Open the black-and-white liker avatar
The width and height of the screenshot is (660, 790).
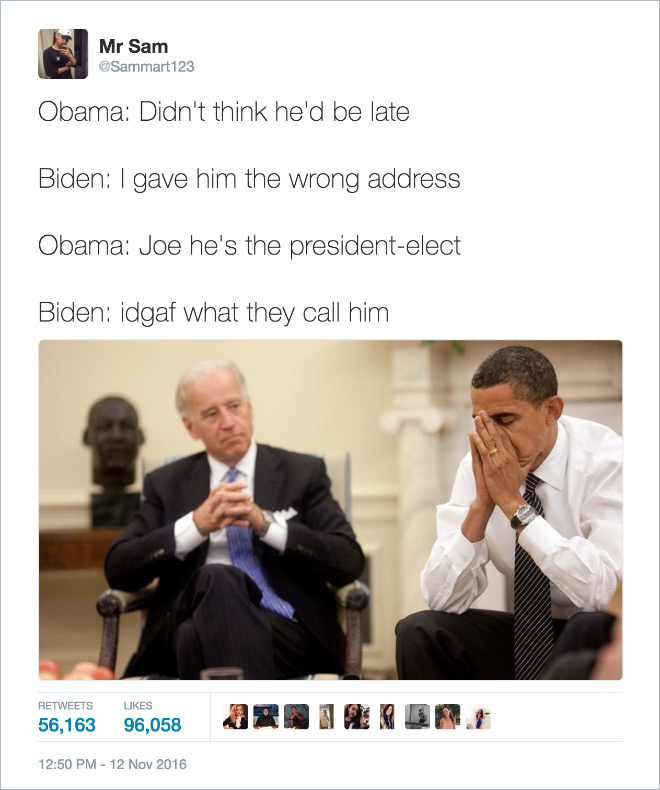pyautogui.click(x=418, y=716)
